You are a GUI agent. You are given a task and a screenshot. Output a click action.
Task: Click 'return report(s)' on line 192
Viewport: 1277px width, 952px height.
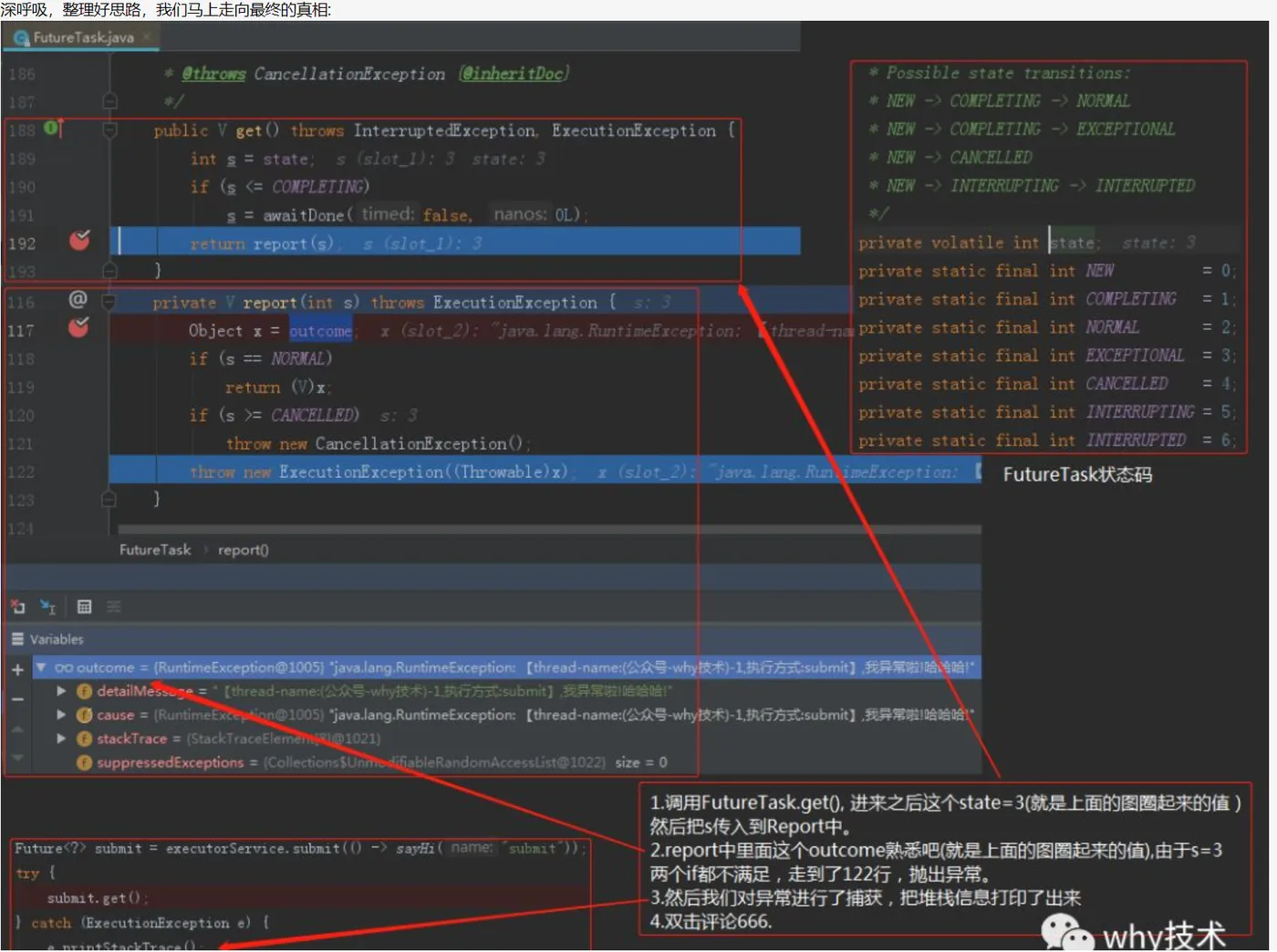262,243
